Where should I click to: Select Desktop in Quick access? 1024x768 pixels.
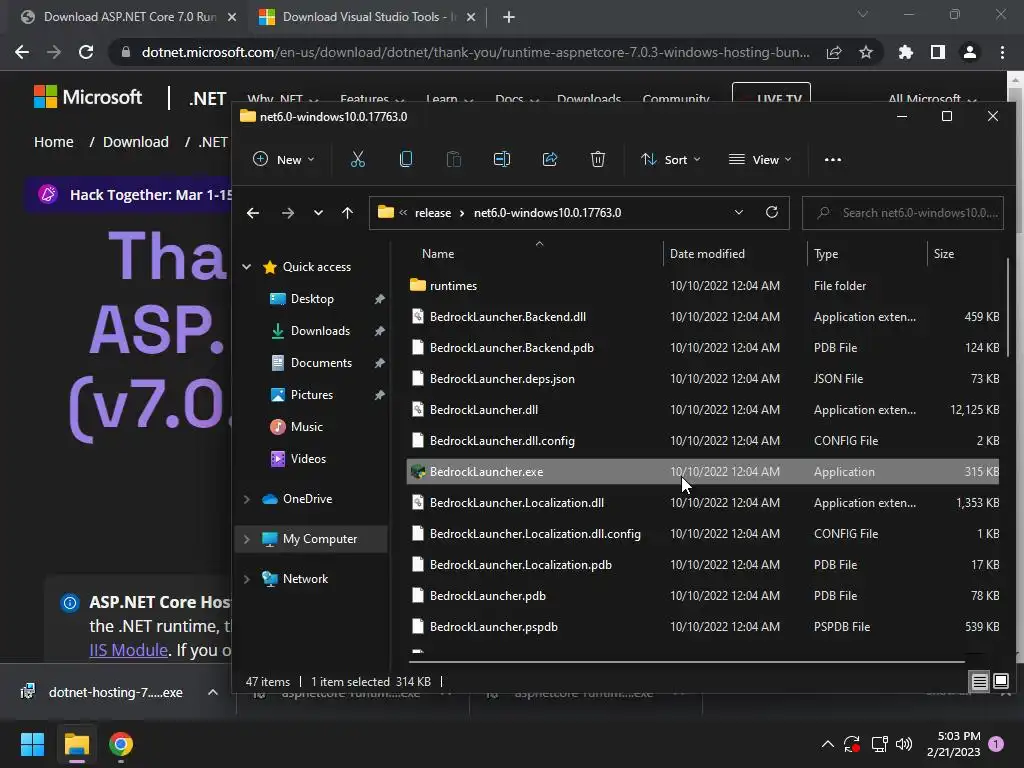312,298
